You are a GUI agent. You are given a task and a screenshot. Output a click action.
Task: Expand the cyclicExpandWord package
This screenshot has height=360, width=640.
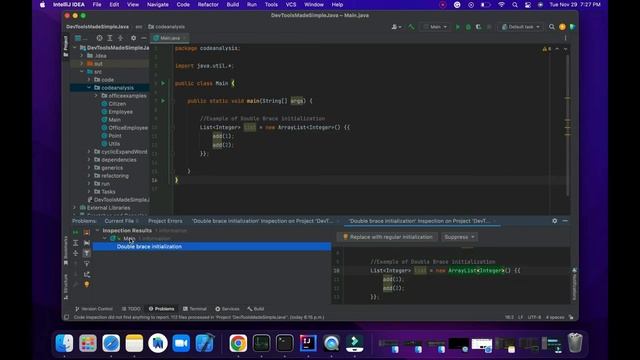point(89,152)
